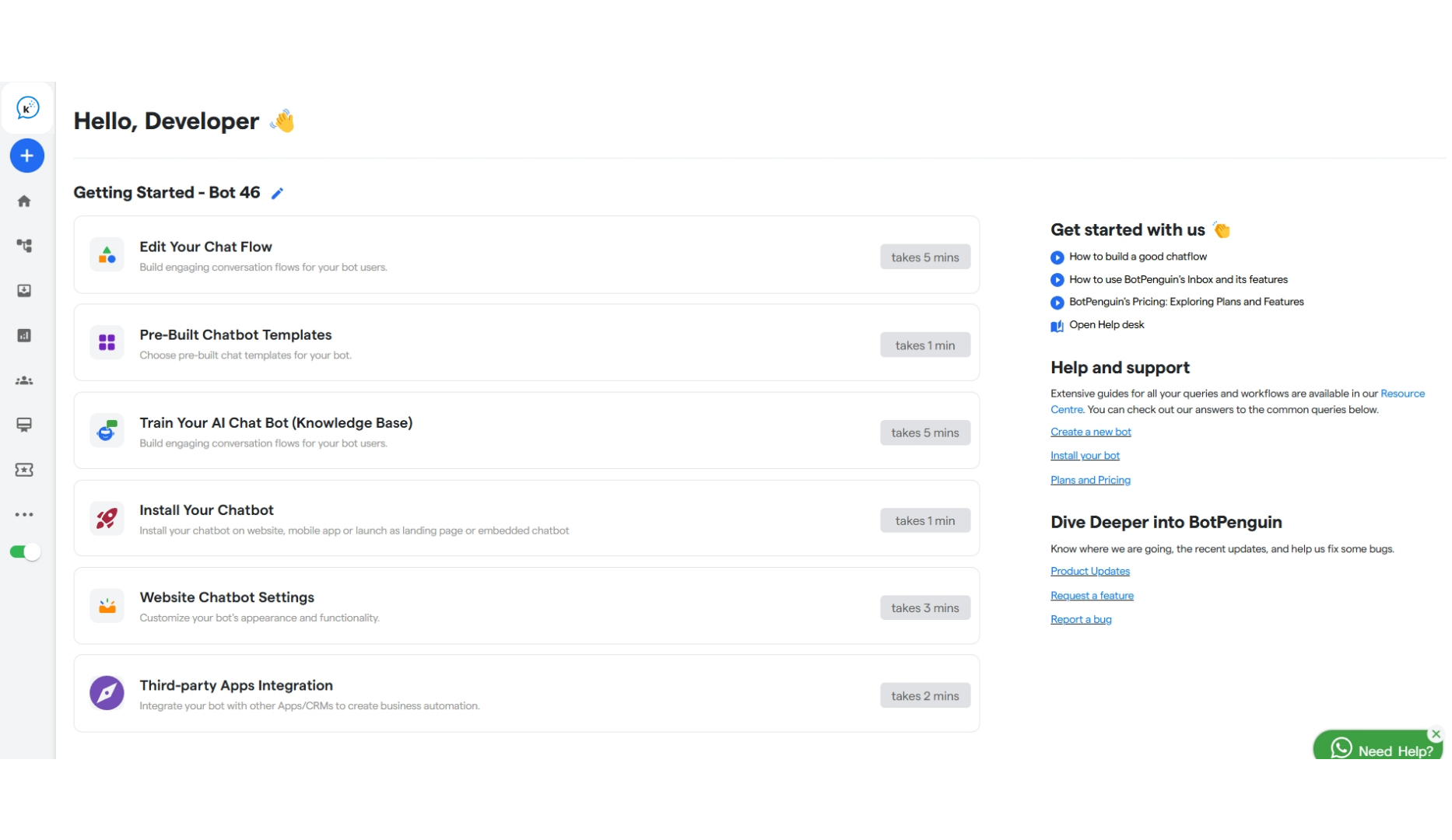Click takes 1 min badge on Templates
The width and height of the screenshot is (1452, 840).
click(925, 345)
